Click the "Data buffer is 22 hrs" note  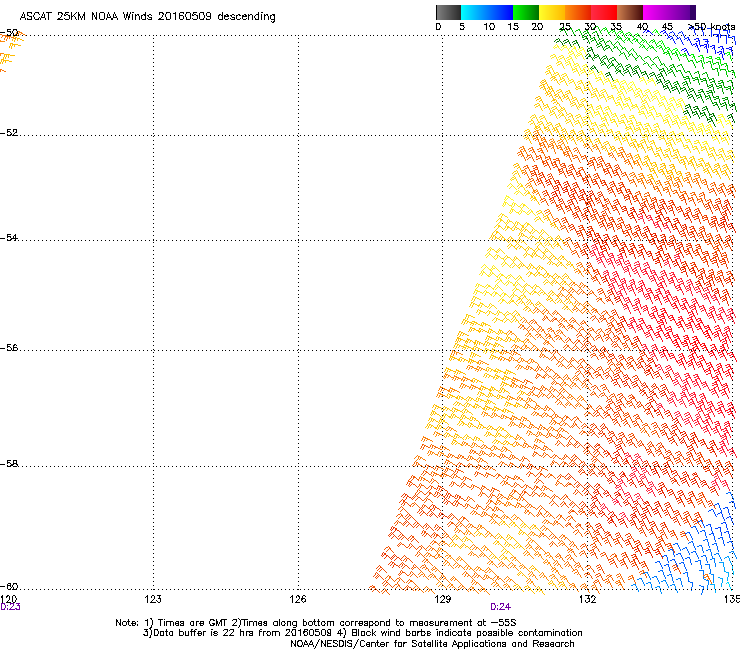[x=204, y=633]
